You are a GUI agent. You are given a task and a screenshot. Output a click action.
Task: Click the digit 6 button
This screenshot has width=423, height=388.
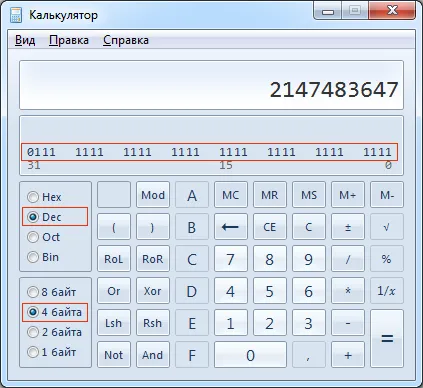pos(309,291)
